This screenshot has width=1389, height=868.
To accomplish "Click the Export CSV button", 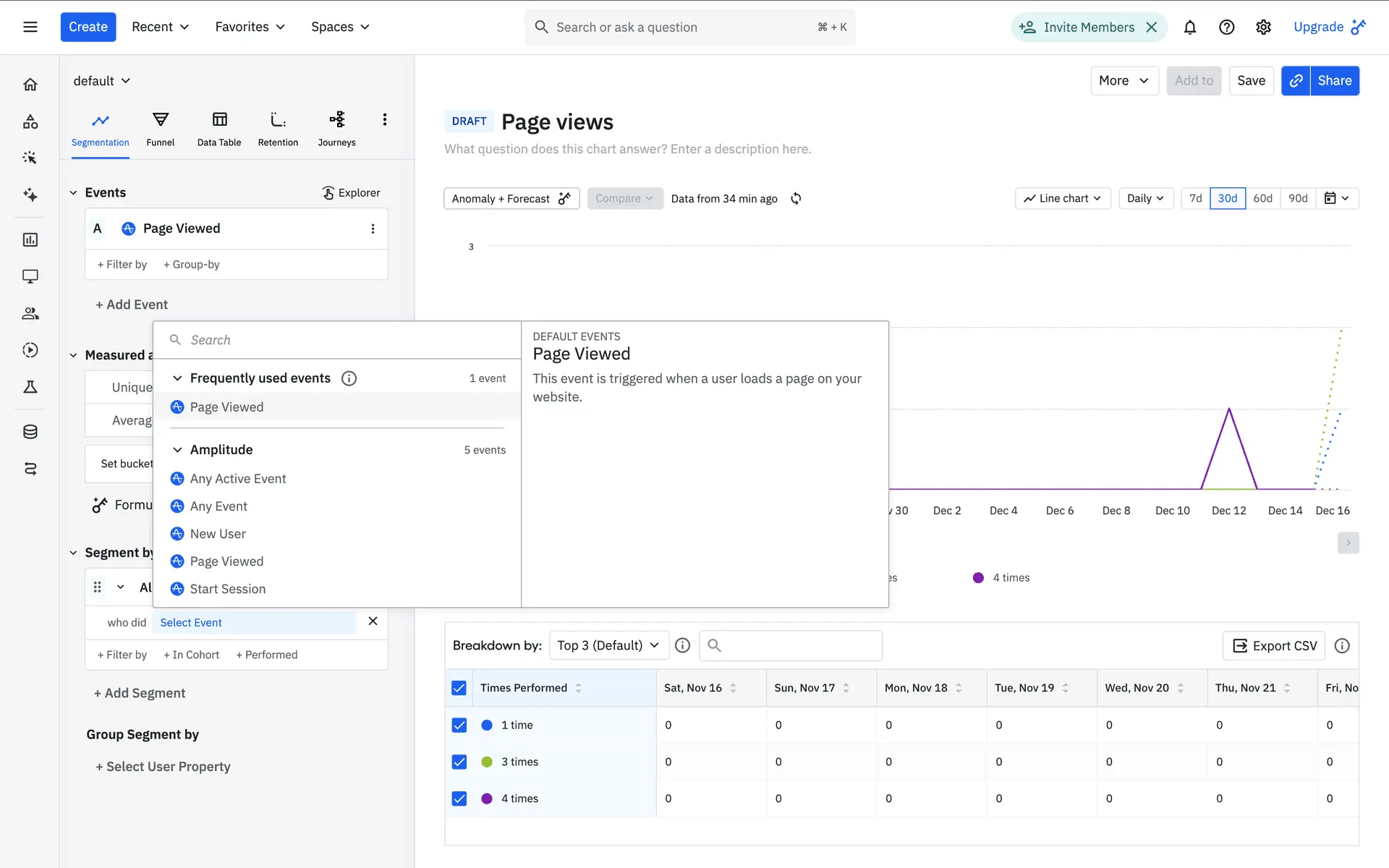I will point(1274,645).
